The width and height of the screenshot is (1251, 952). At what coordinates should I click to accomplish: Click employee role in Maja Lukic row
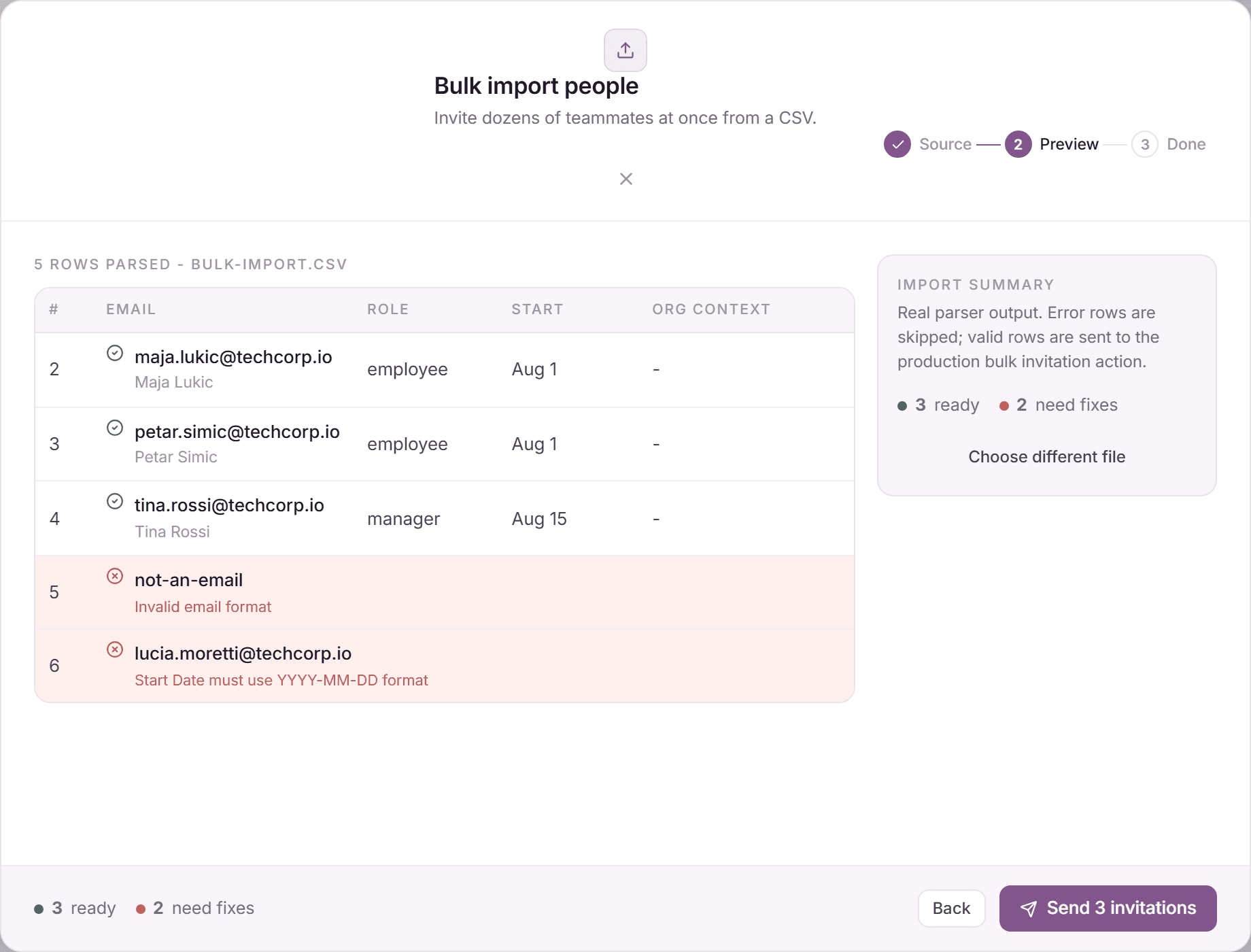pyautogui.click(x=407, y=369)
